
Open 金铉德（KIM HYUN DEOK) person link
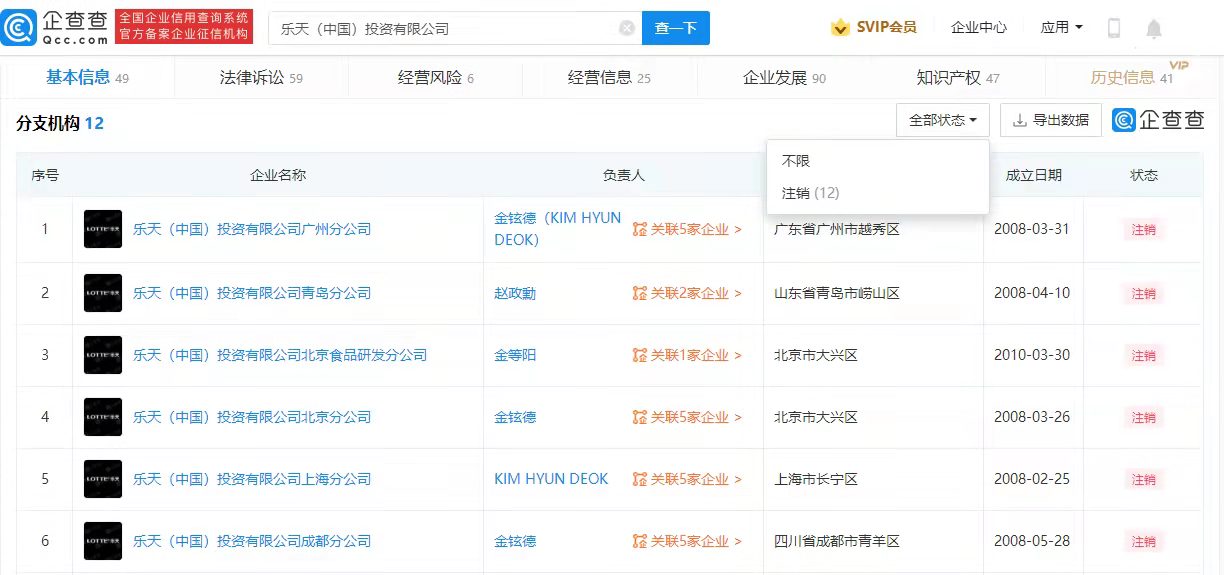tap(558, 229)
